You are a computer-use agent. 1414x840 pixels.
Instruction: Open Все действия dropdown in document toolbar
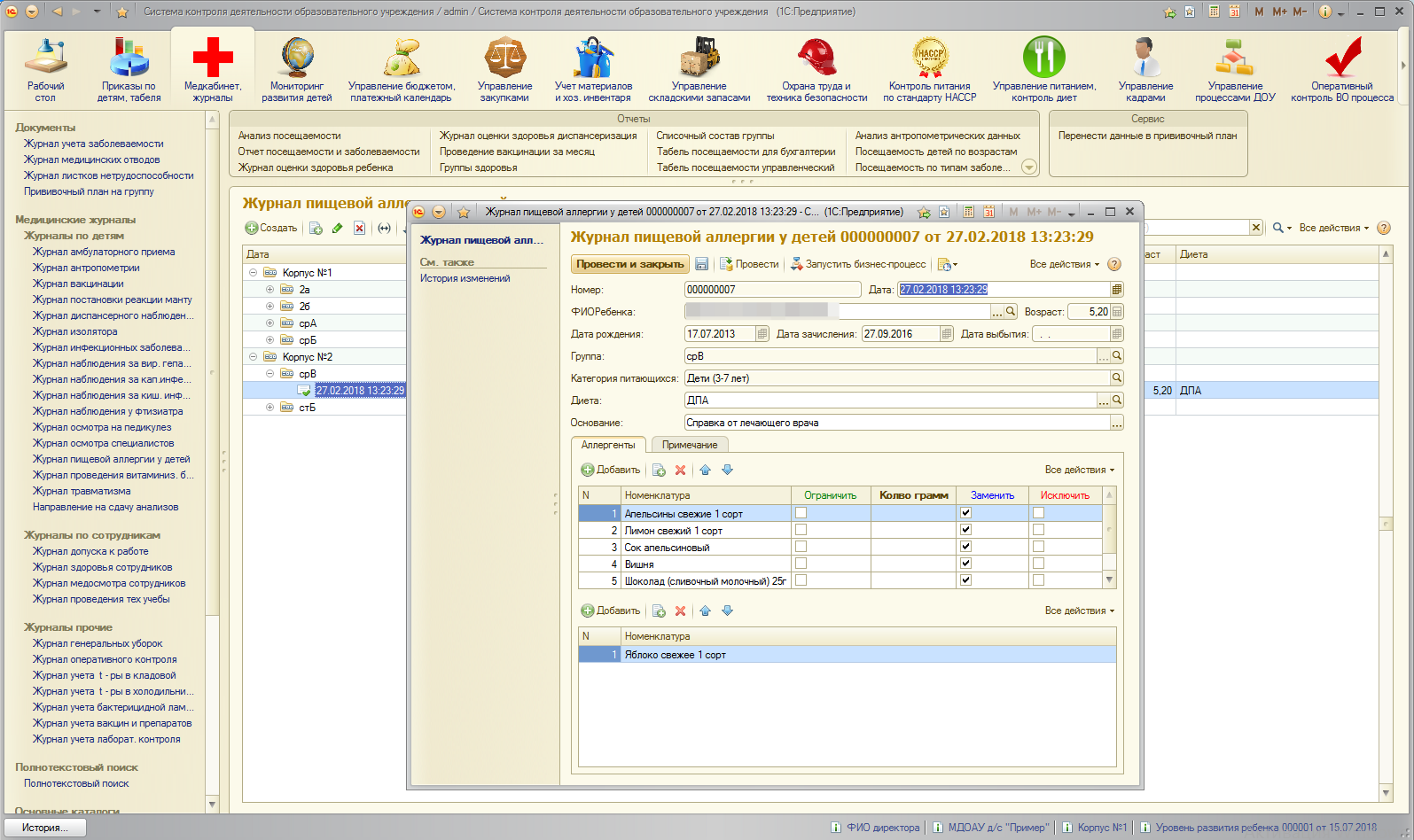click(1064, 264)
